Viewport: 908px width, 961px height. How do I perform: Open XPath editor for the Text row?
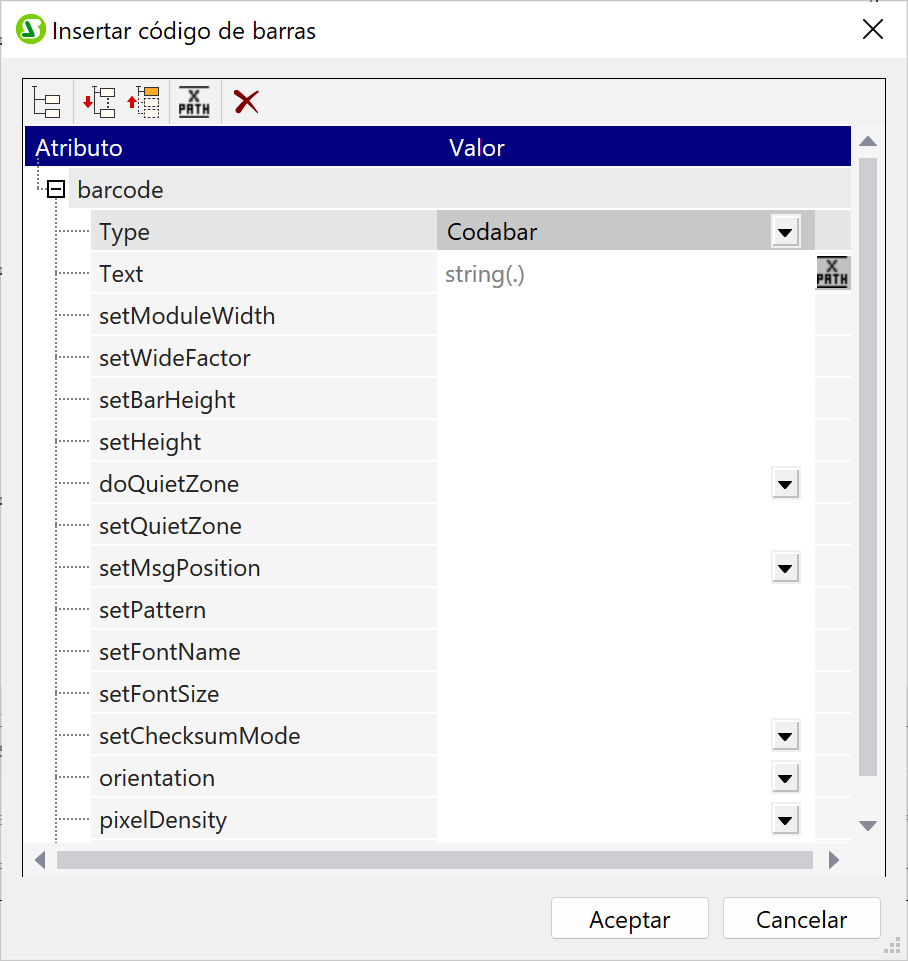[x=832, y=273]
